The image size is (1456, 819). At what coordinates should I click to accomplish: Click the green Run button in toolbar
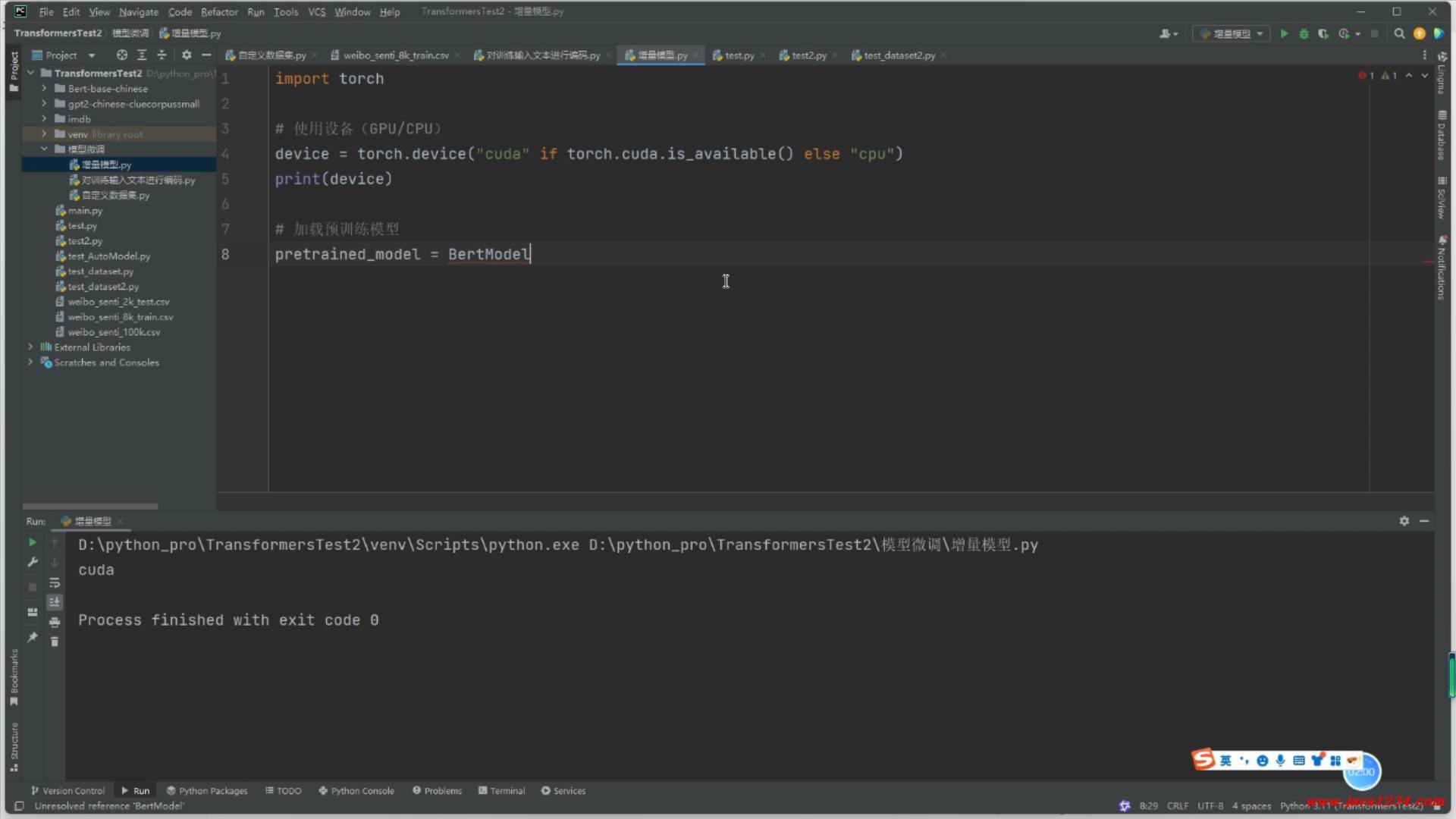(1284, 34)
